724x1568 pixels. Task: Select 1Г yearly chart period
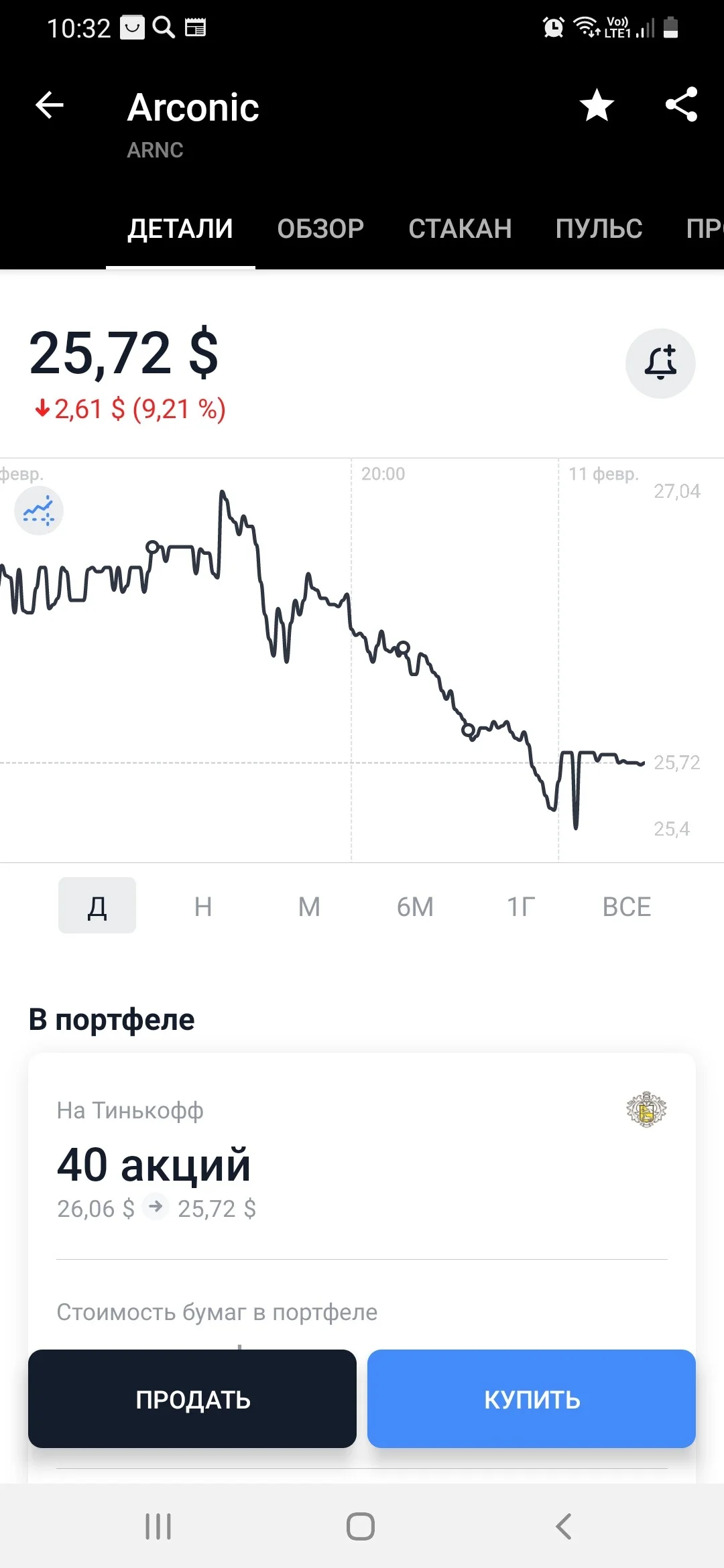(521, 906)
